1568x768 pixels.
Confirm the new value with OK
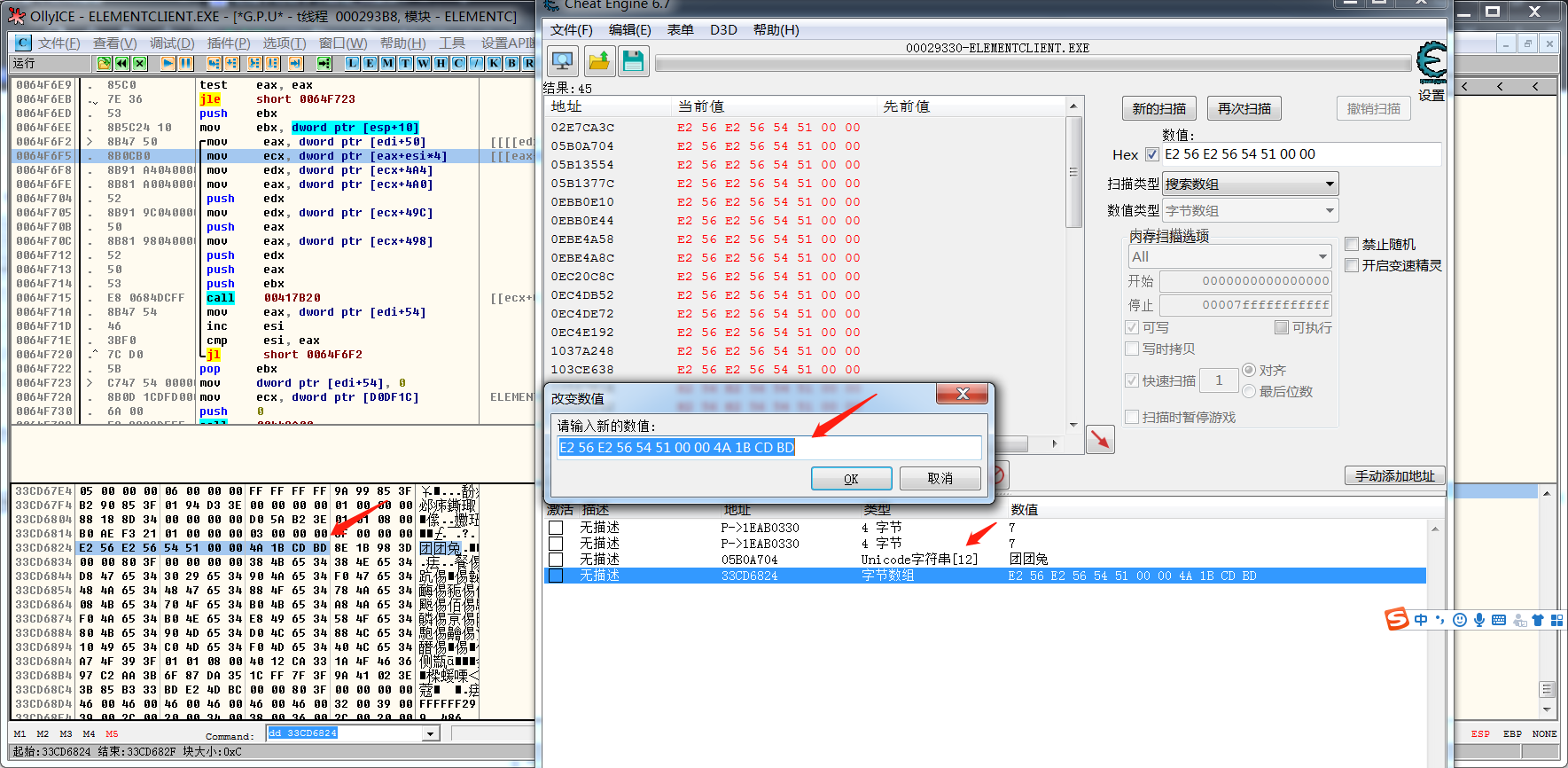click(x=851, y=479)
